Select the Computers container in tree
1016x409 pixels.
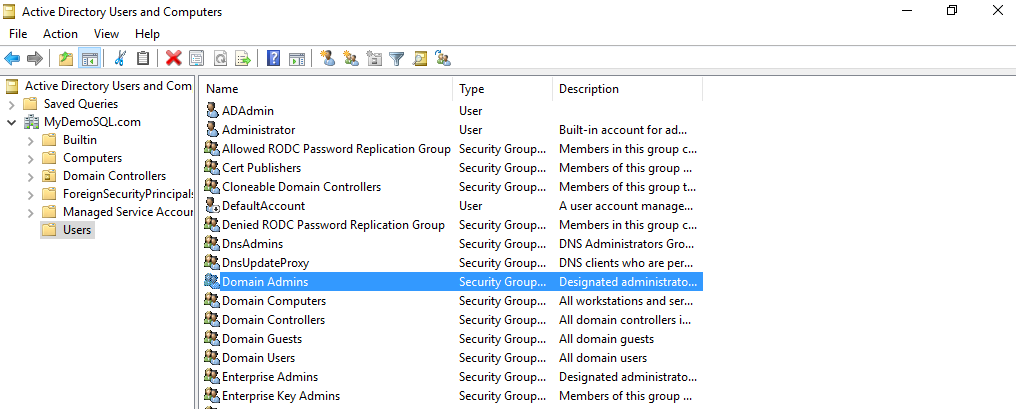92,158
